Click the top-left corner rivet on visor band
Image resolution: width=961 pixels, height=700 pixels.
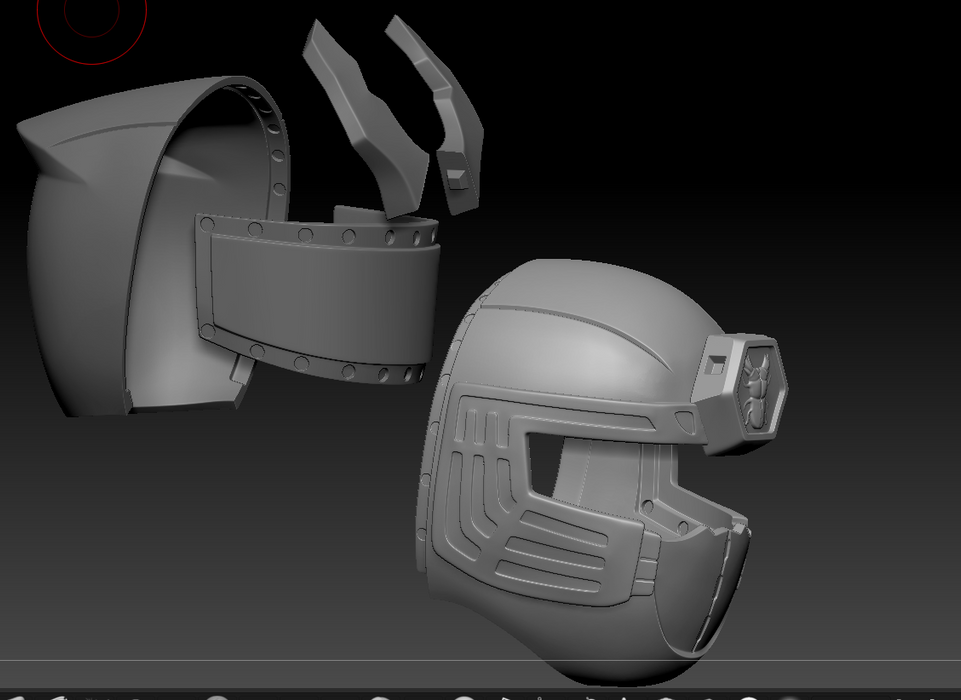pyautogui.click(x=207, y=223)
